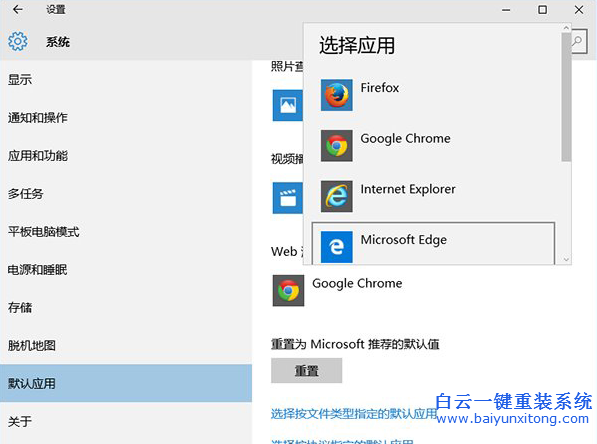Open 平板电脑模式 settings
The image size is (597, 444).
pos(126,232)
